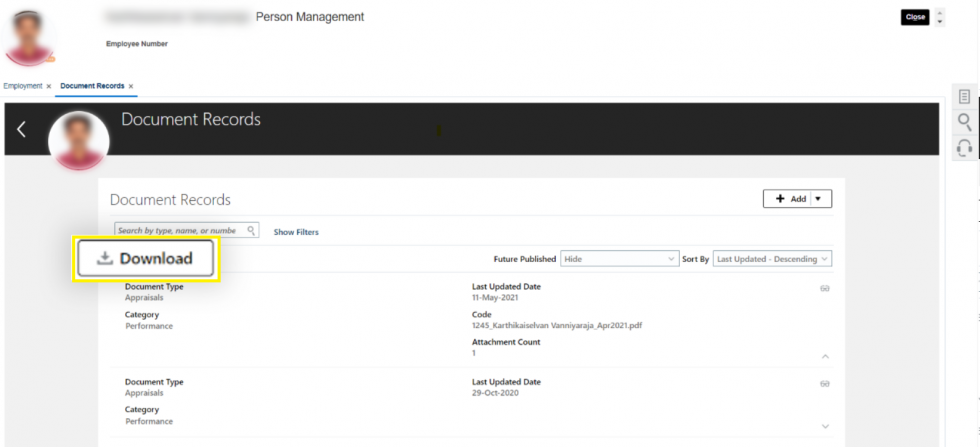Close the Employment tab with its x
This screenshot has width=980, height=447.
(49, 86)
